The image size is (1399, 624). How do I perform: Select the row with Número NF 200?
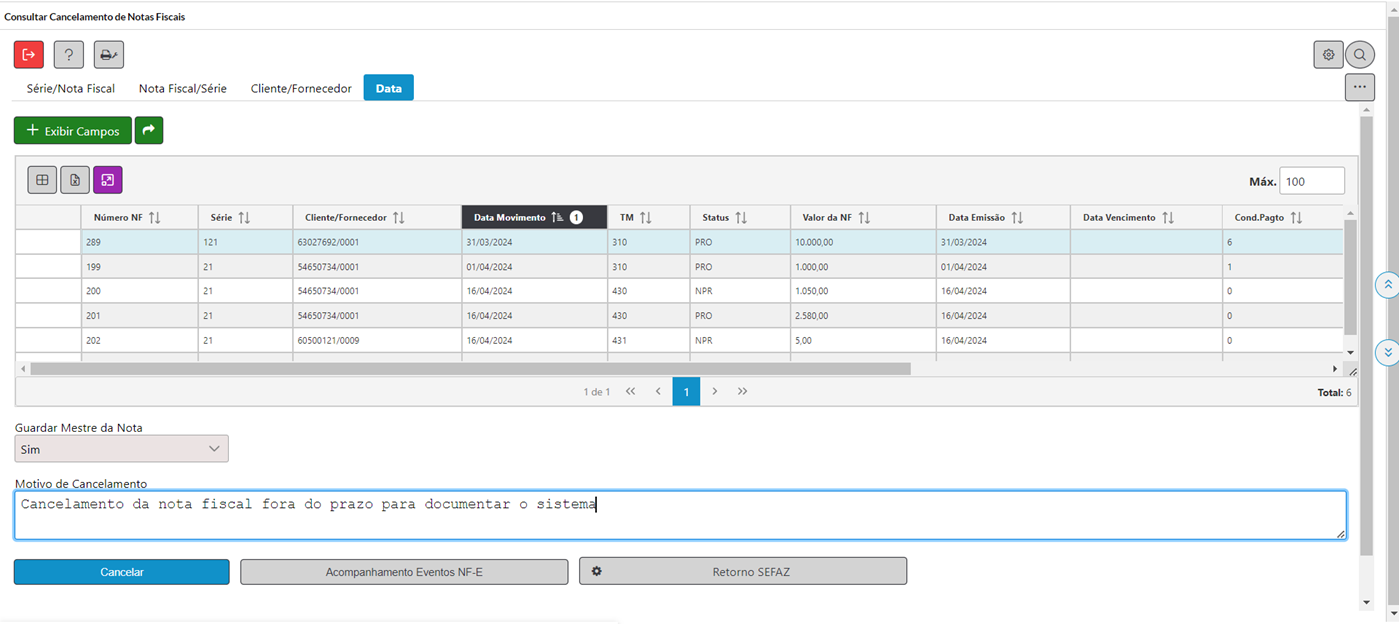[x=680, y=291]
